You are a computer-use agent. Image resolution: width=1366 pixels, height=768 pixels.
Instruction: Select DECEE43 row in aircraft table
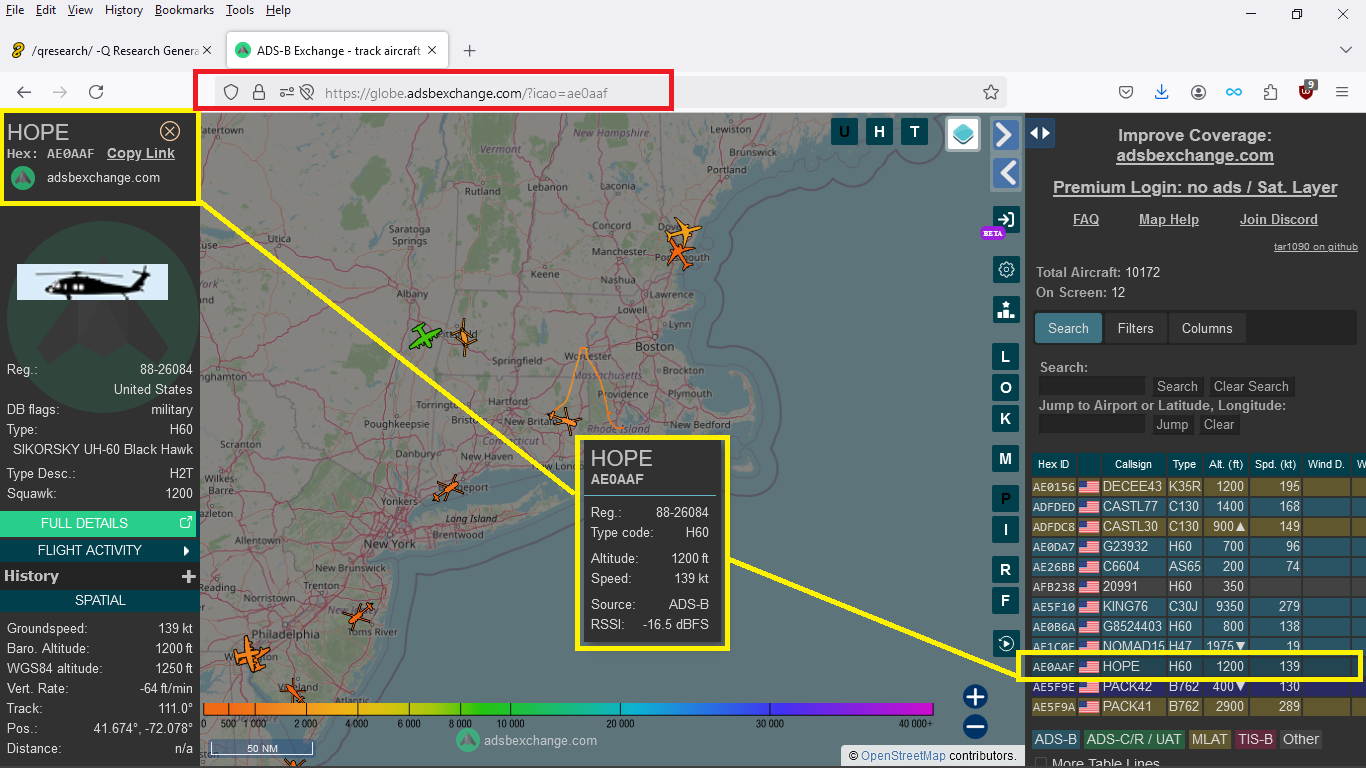[1198, 487]
